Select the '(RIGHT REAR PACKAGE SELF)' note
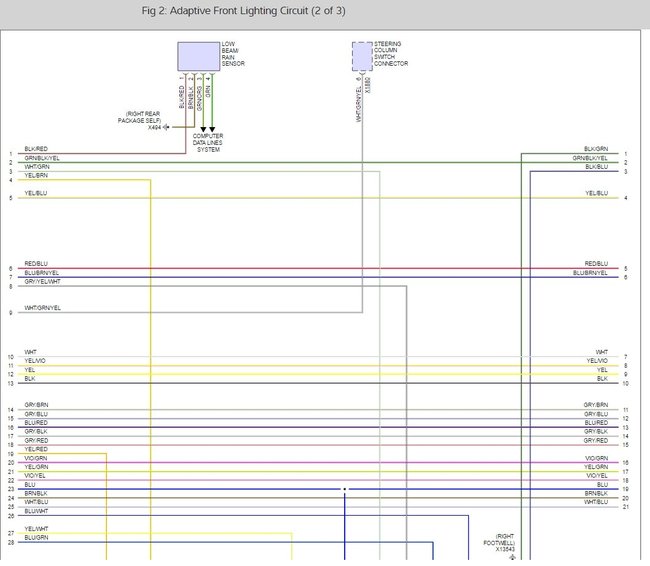The height and width of the screenshot is (566, 650). [x=139, y=117]
